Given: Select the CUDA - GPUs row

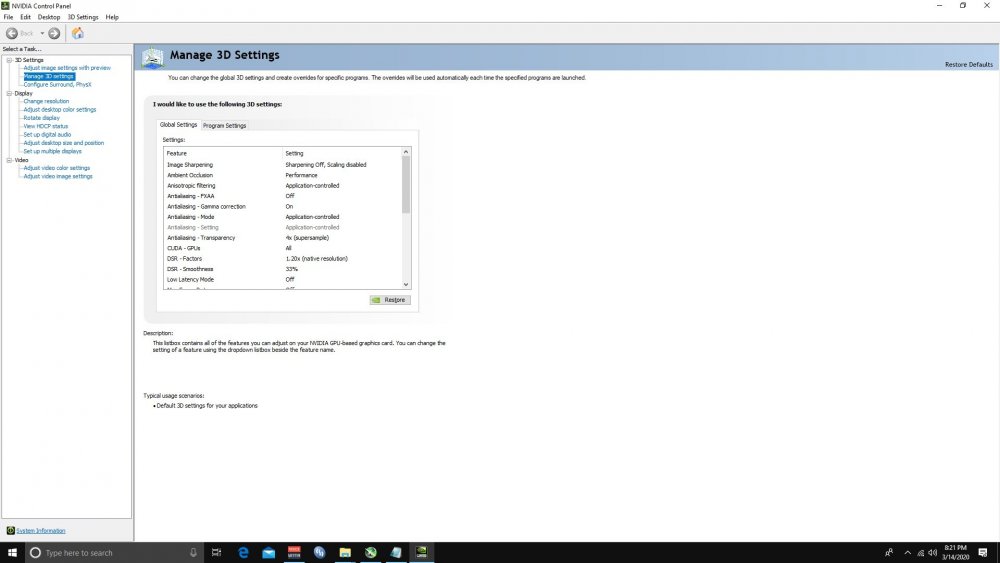Looking at the screenshot, I should [283, 248].
